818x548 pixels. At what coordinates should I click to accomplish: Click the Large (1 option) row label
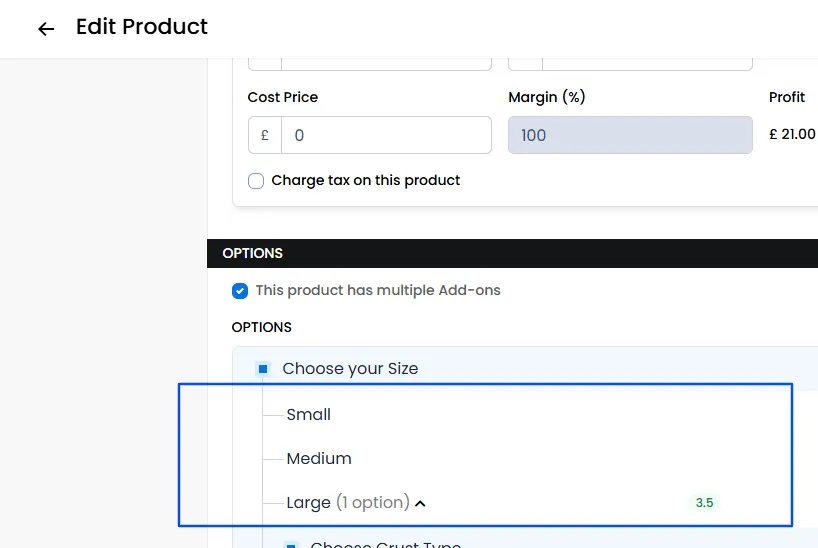pyautogui.click(x=348, y=502)
